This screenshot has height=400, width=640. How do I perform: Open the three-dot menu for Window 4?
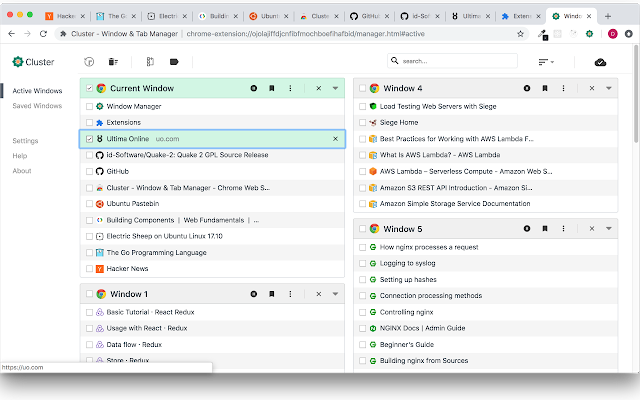click(563, 88)
